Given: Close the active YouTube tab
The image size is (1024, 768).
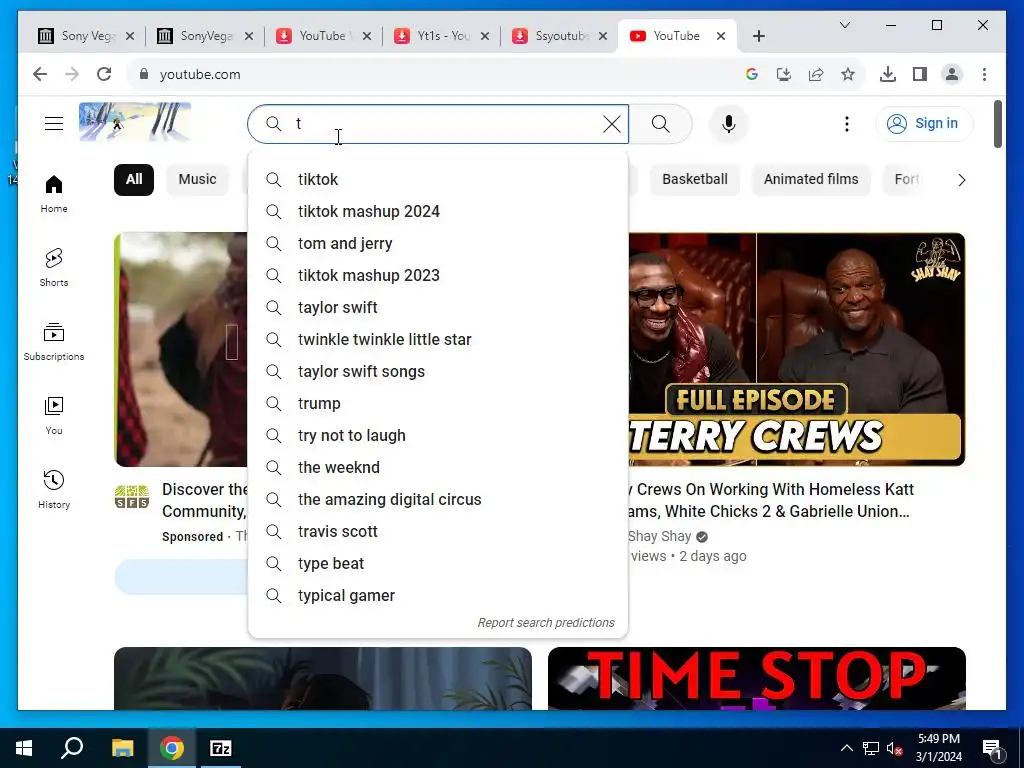Looking at the screenshot, I should (x=721, y=36).
